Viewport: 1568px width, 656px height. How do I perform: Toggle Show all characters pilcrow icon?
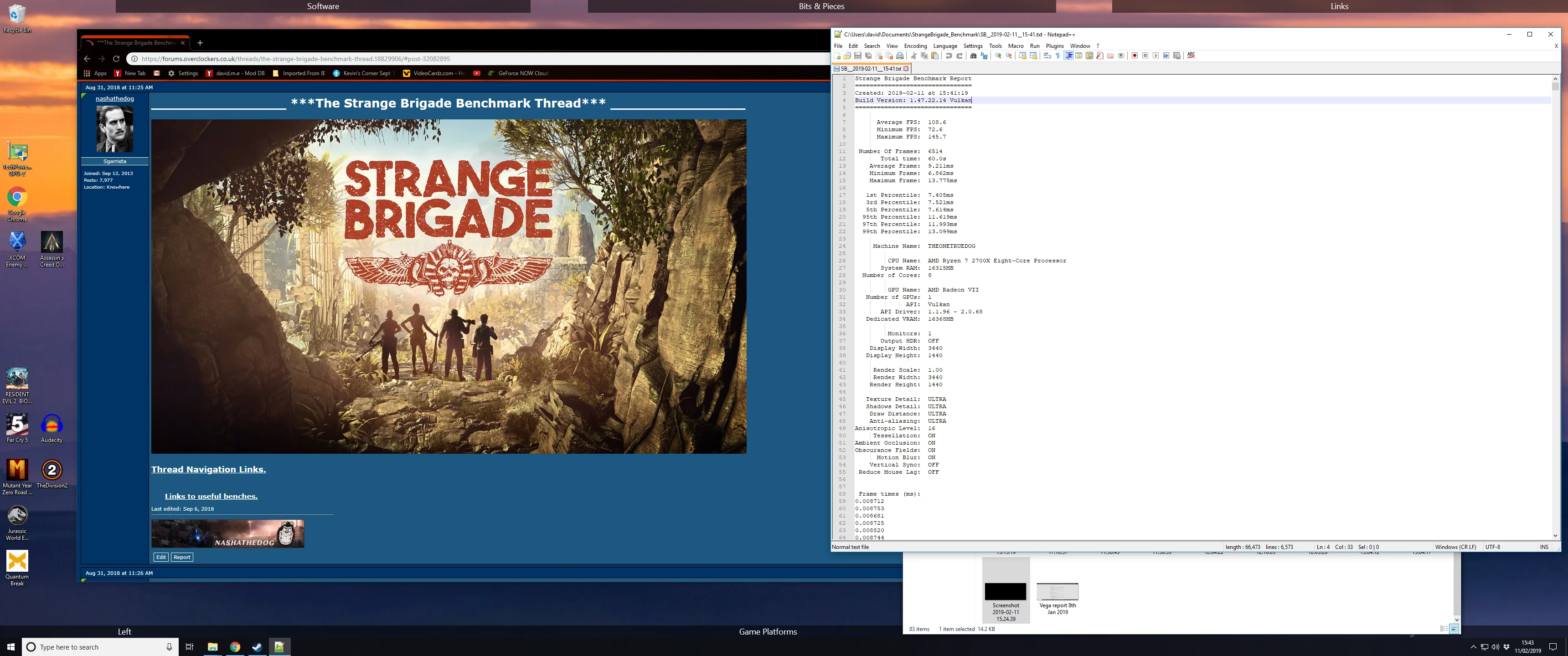pos(1058,56)
